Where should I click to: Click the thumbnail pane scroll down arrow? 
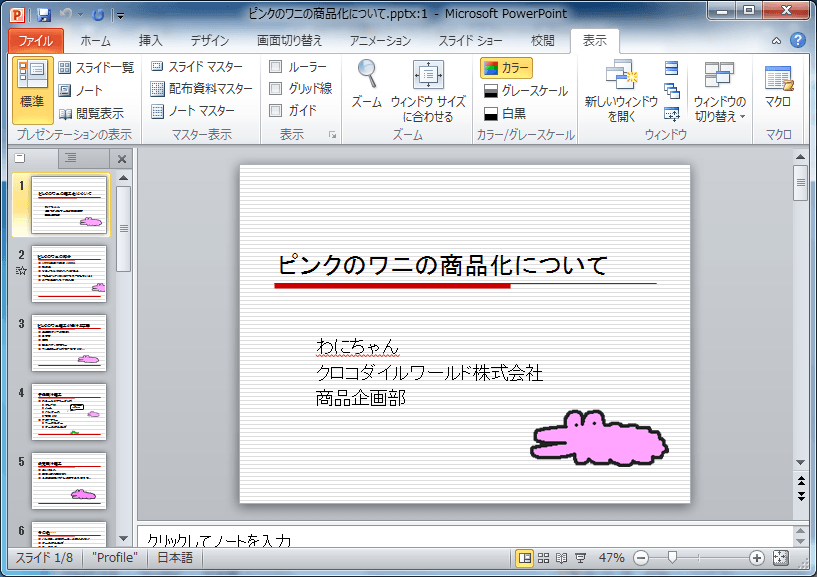[x=123, y=538]
